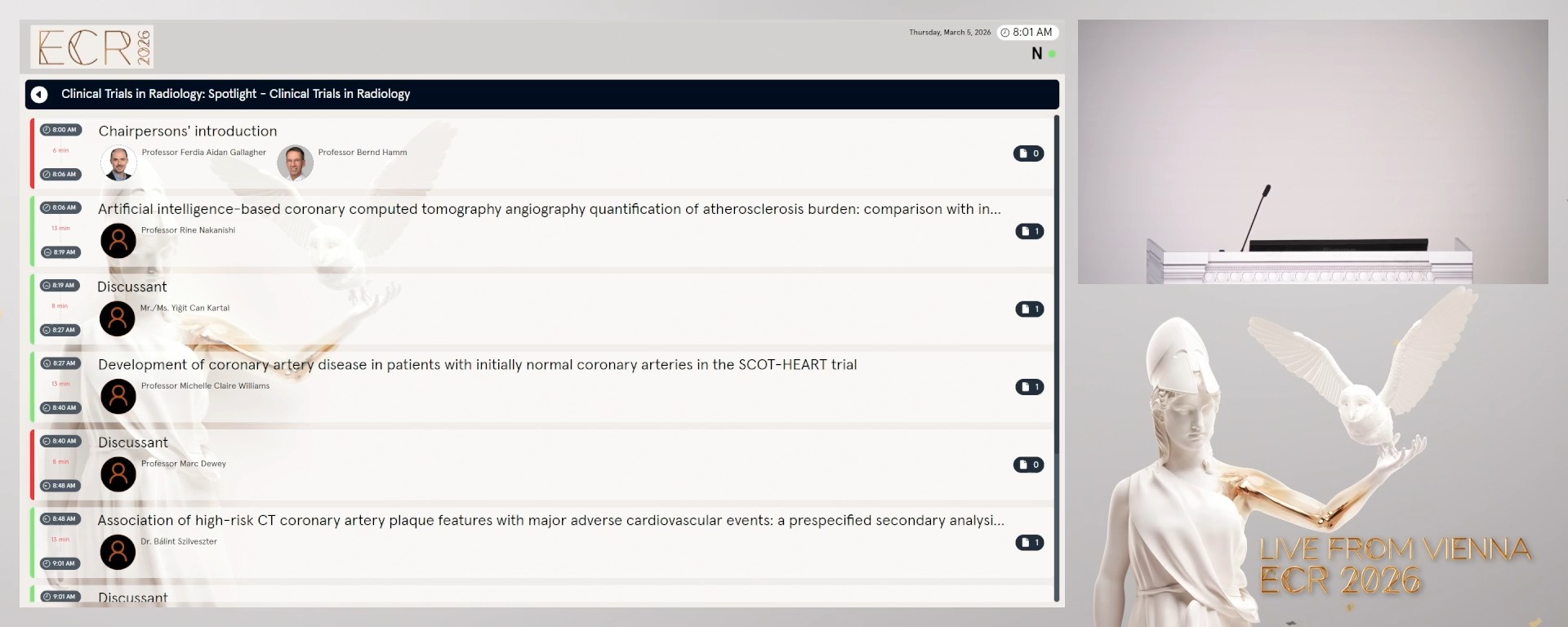Select Professor Michelle Claire Williams' avatar
The height and width of the screenshot is (627, 1568).
(x=118, y=396)
